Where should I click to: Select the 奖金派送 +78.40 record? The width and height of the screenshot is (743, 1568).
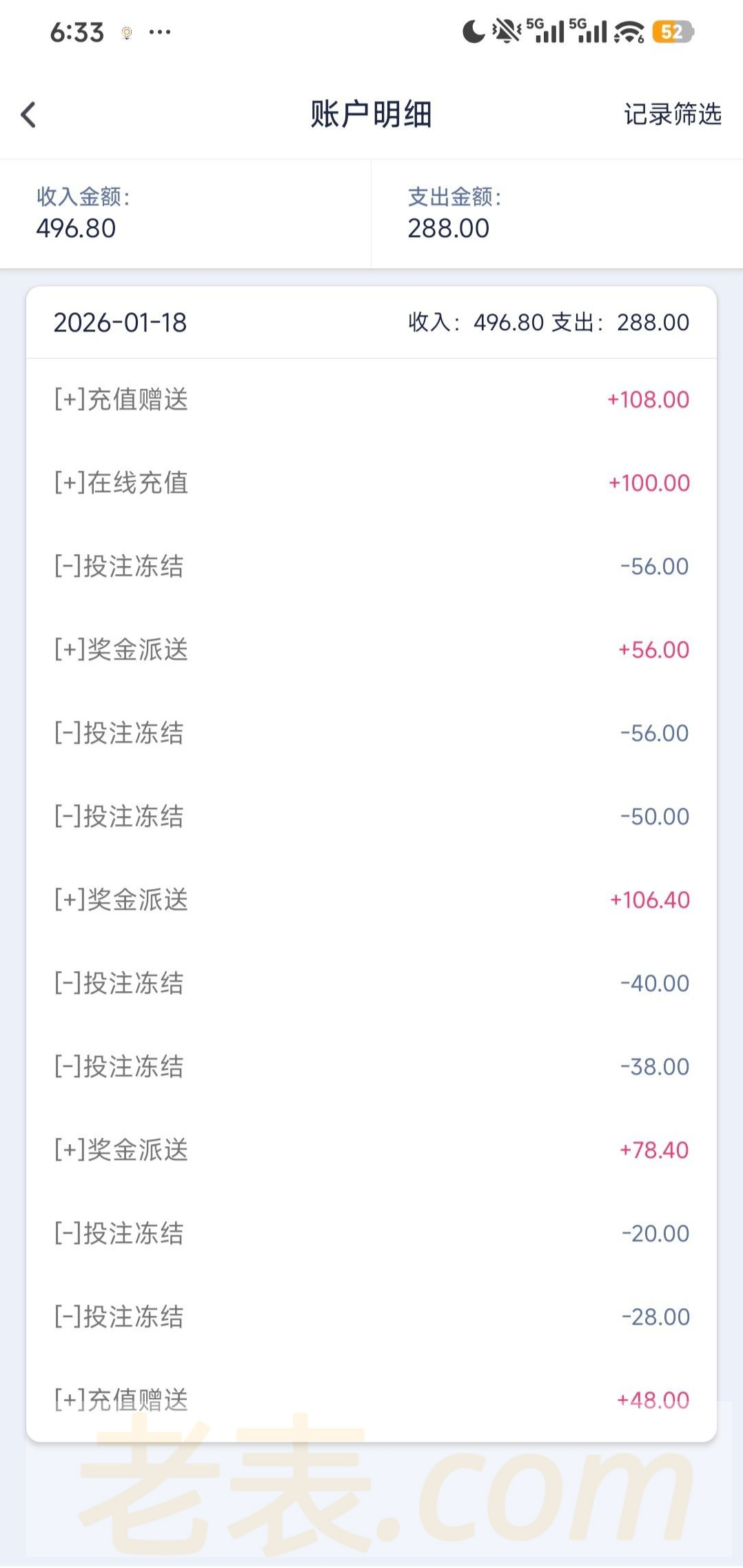[x=371, y=1150]
